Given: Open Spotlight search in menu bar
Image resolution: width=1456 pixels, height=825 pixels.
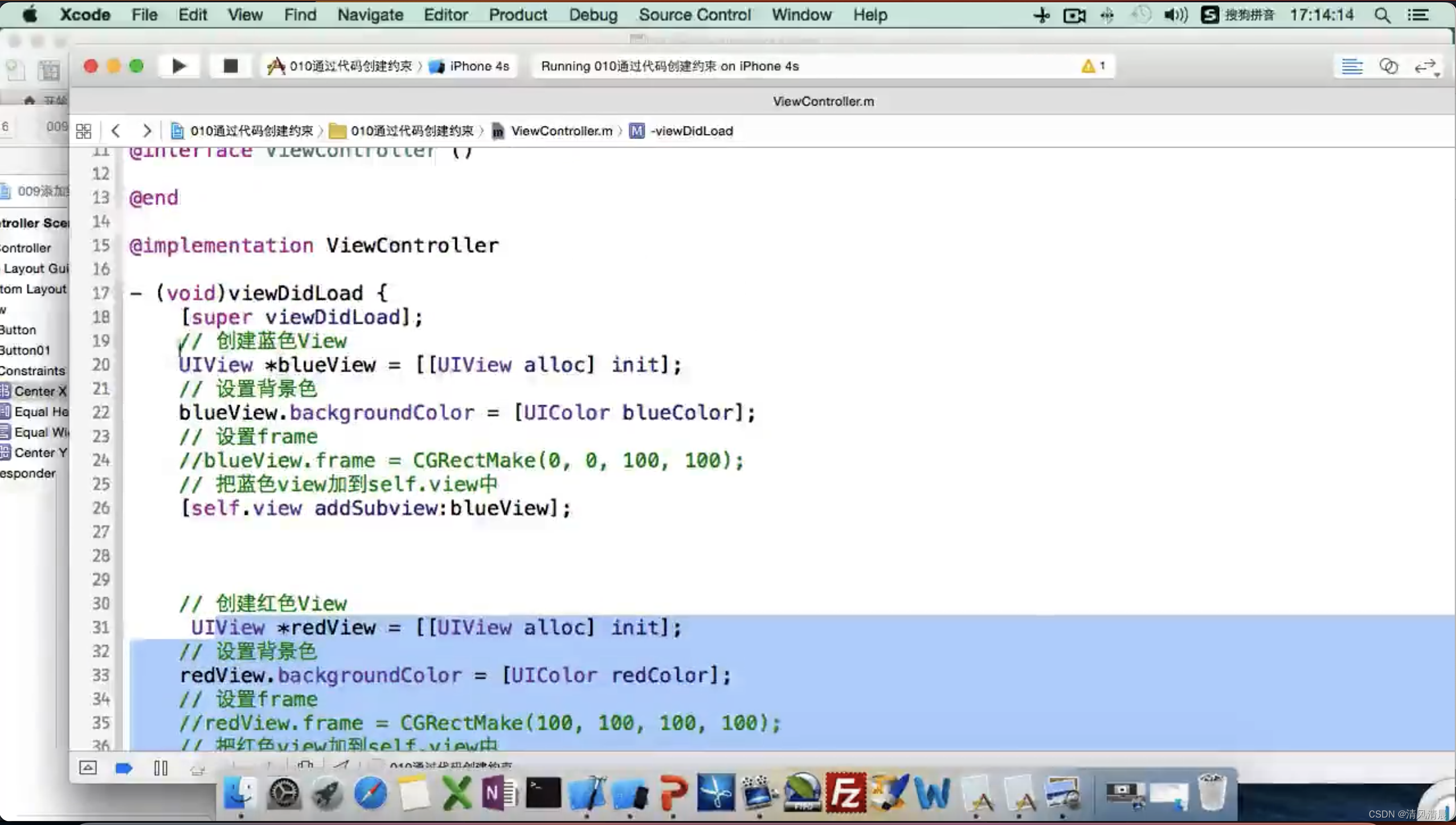Looking at the screenshot, I should coord(1383,15).
